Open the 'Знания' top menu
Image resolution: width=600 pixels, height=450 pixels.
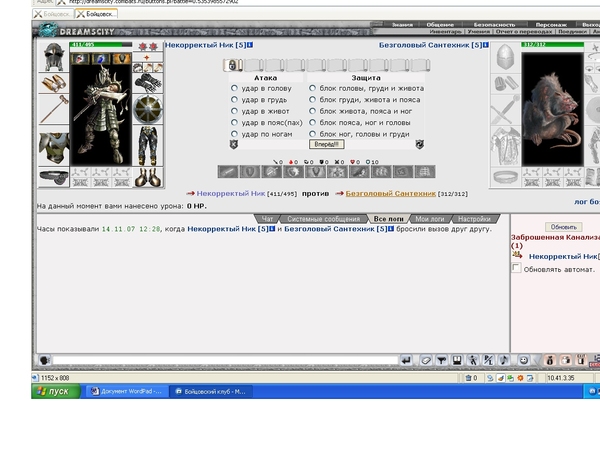pos(402,24)
